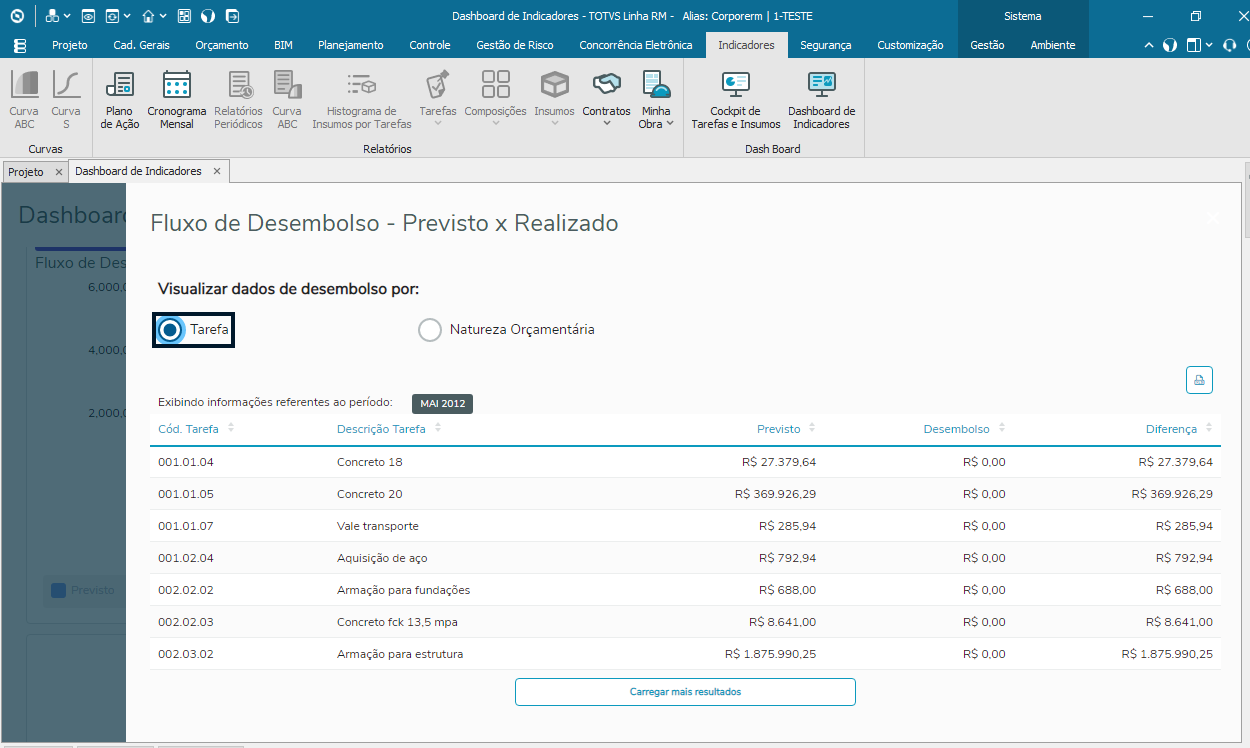
Task: Click the MAI 2012 period badge
Action: [x=442, y=403]
